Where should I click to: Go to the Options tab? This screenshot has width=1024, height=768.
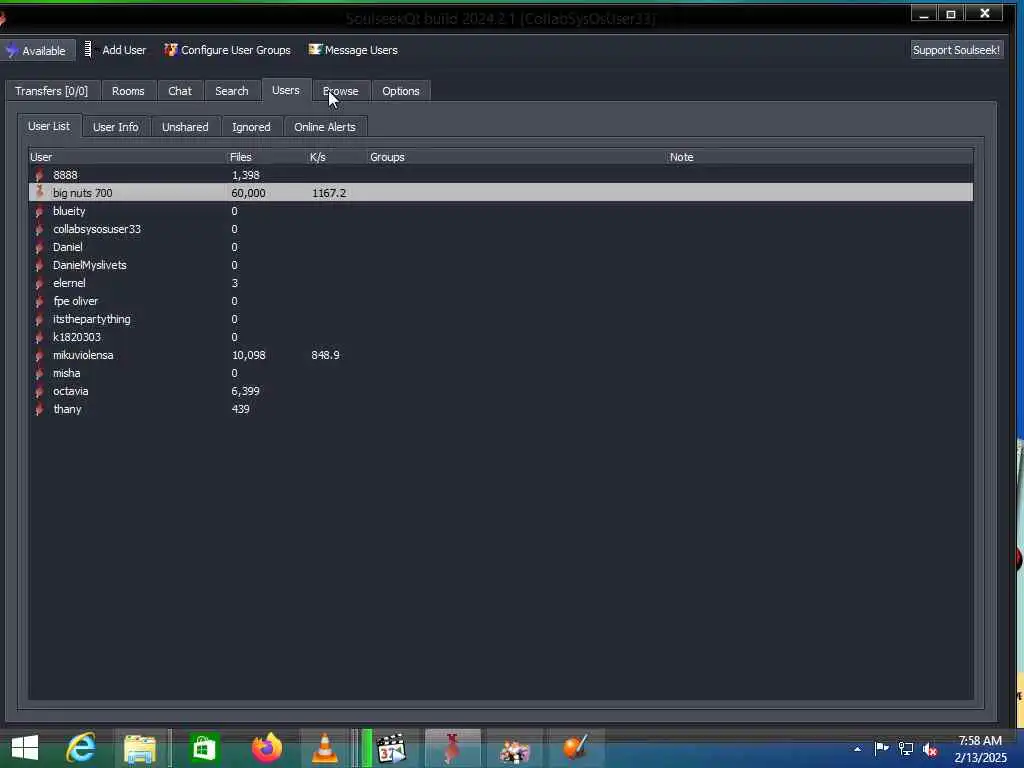point(401,91)
